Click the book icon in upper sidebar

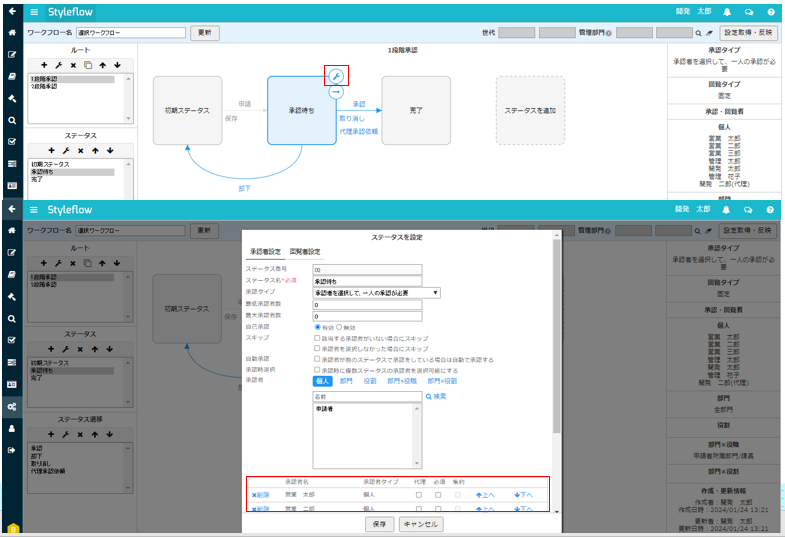coord(12,77)
